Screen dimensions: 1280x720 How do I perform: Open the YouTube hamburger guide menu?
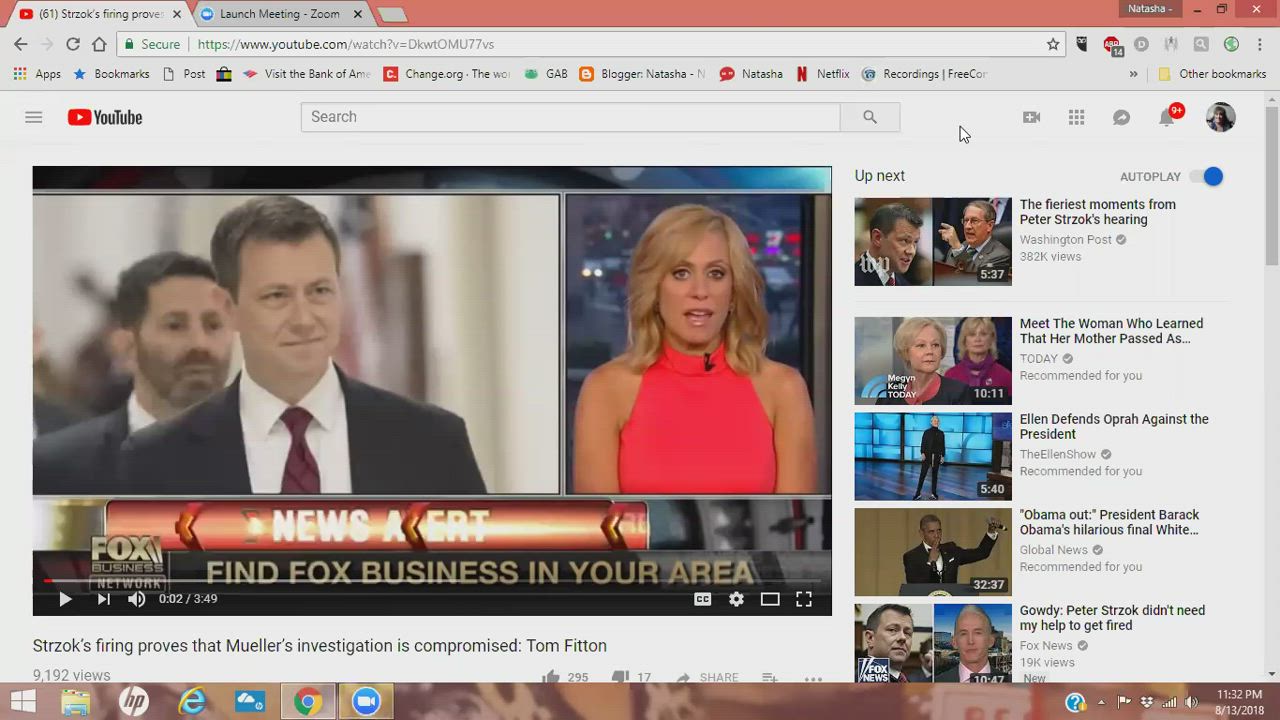[33, 117]
